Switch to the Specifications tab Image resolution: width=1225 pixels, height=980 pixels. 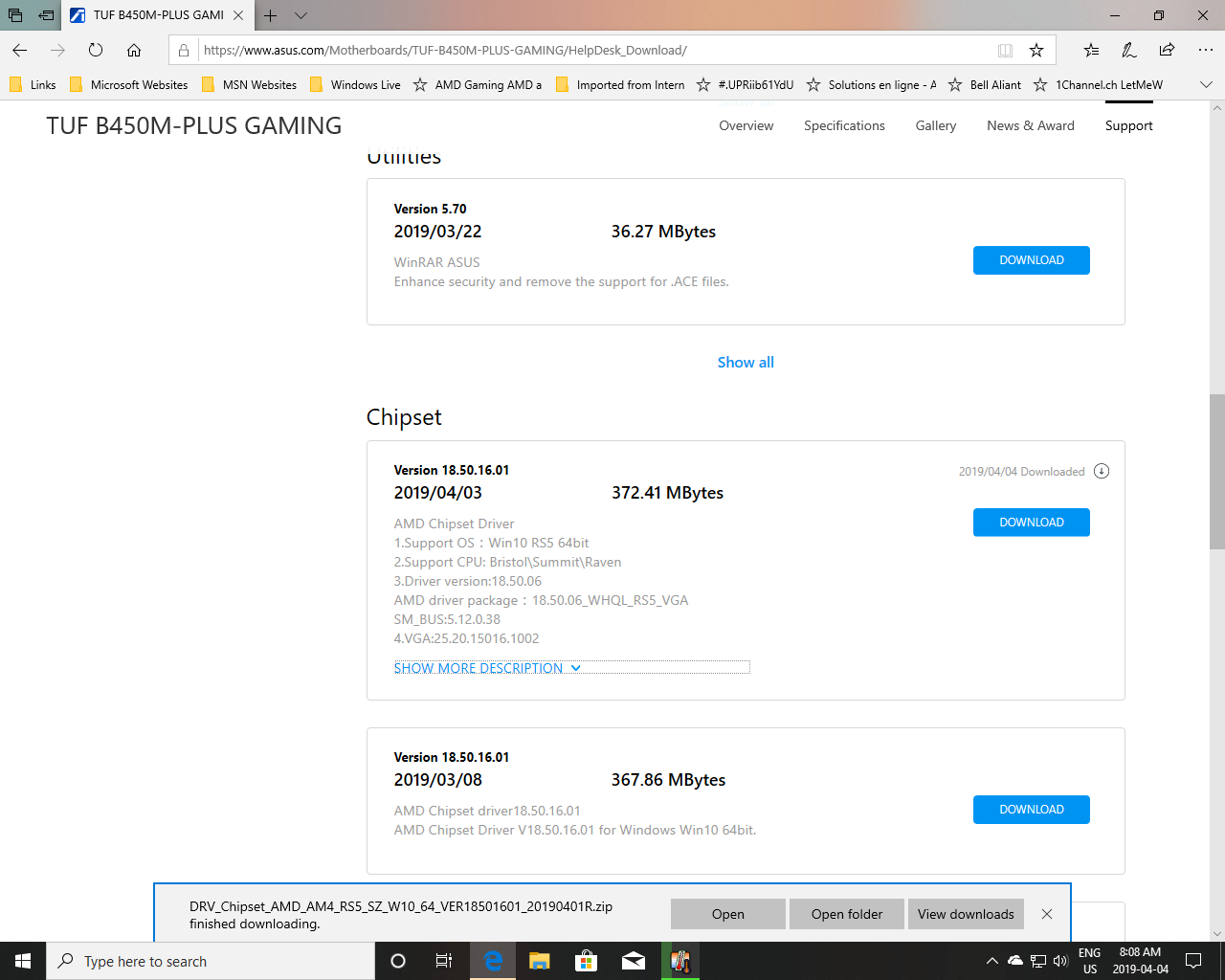844,125
